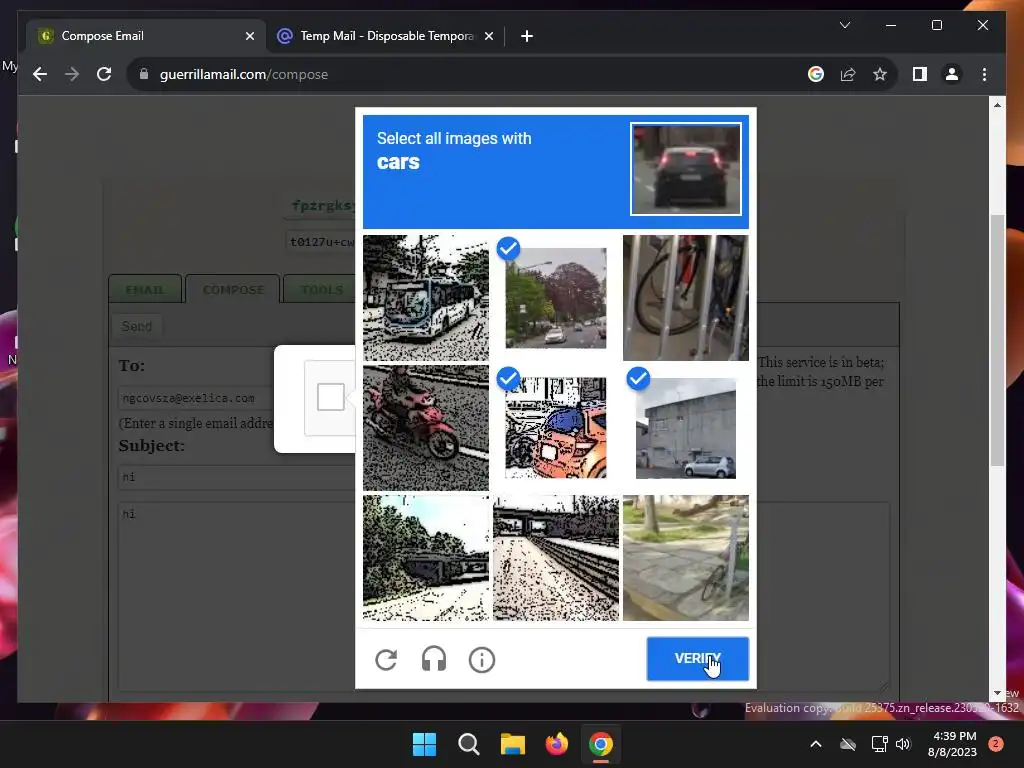Select the bridge over trees image tile
Image resolution: width=1024 pixels, height=768 pixels.
coord(426,558)
